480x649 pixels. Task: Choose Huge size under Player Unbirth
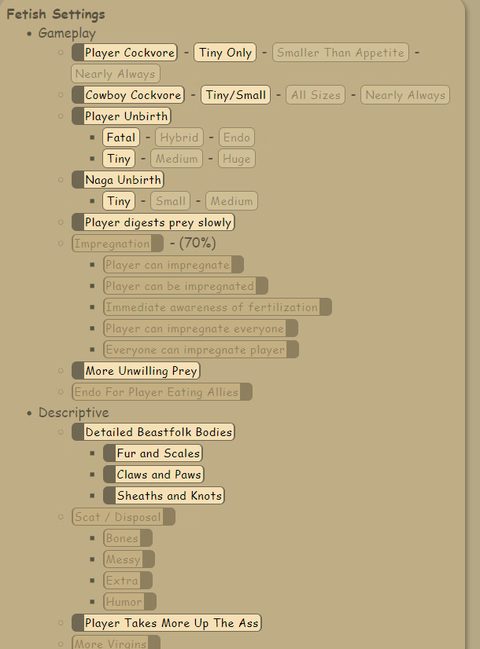point(236,159)
